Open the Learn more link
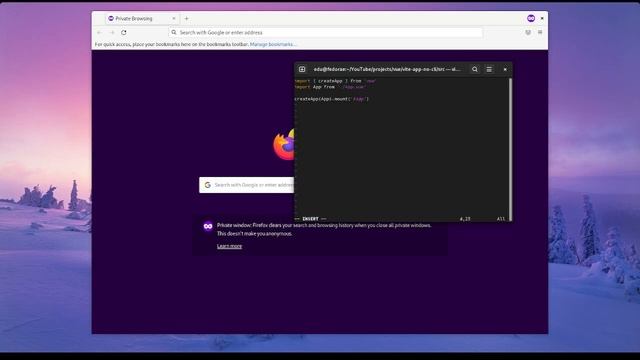Image resolution: width=640 pixels, height=360 pixels. pos(229,246)
